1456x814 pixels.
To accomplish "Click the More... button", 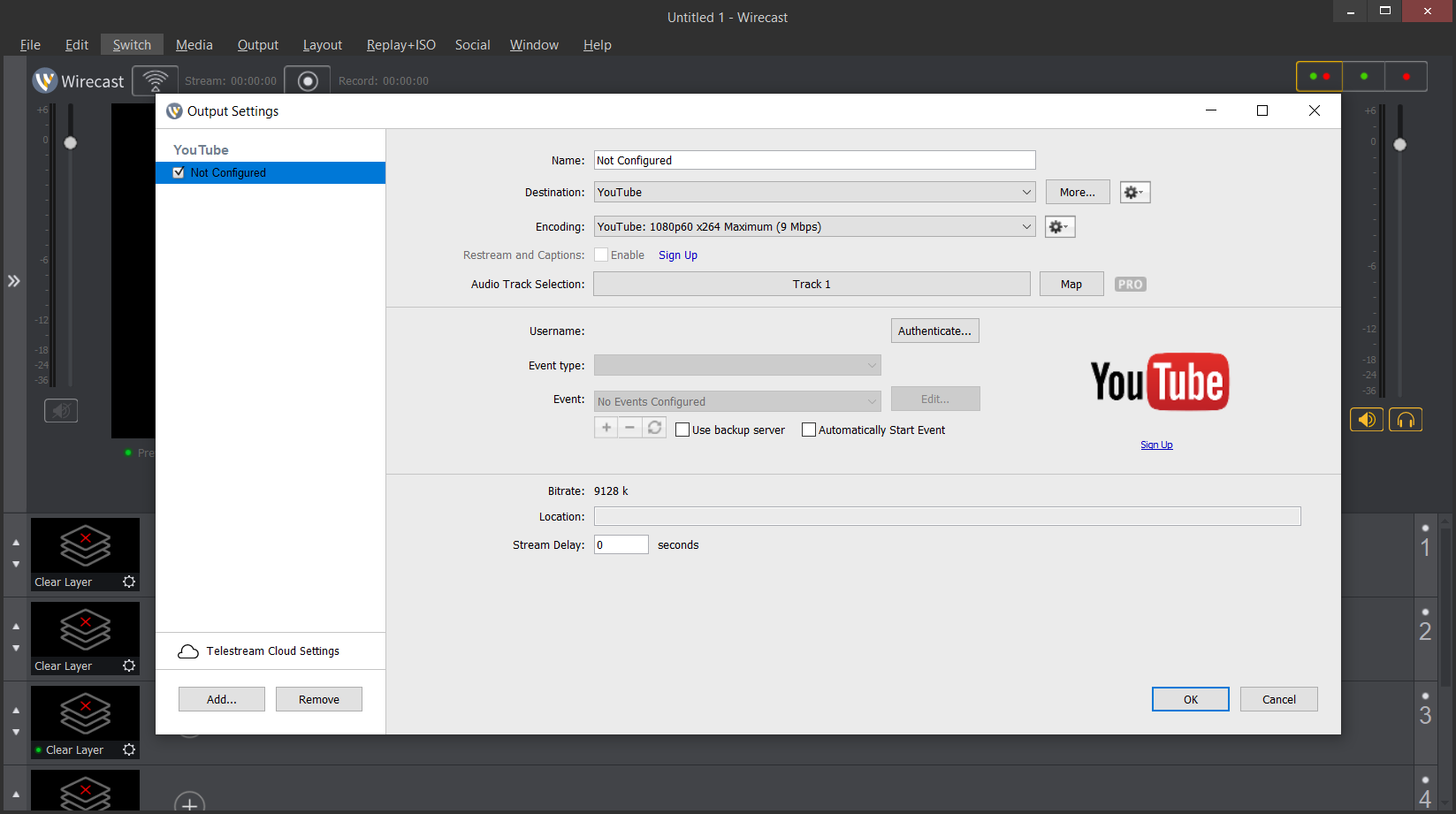I will point(1078,192).
